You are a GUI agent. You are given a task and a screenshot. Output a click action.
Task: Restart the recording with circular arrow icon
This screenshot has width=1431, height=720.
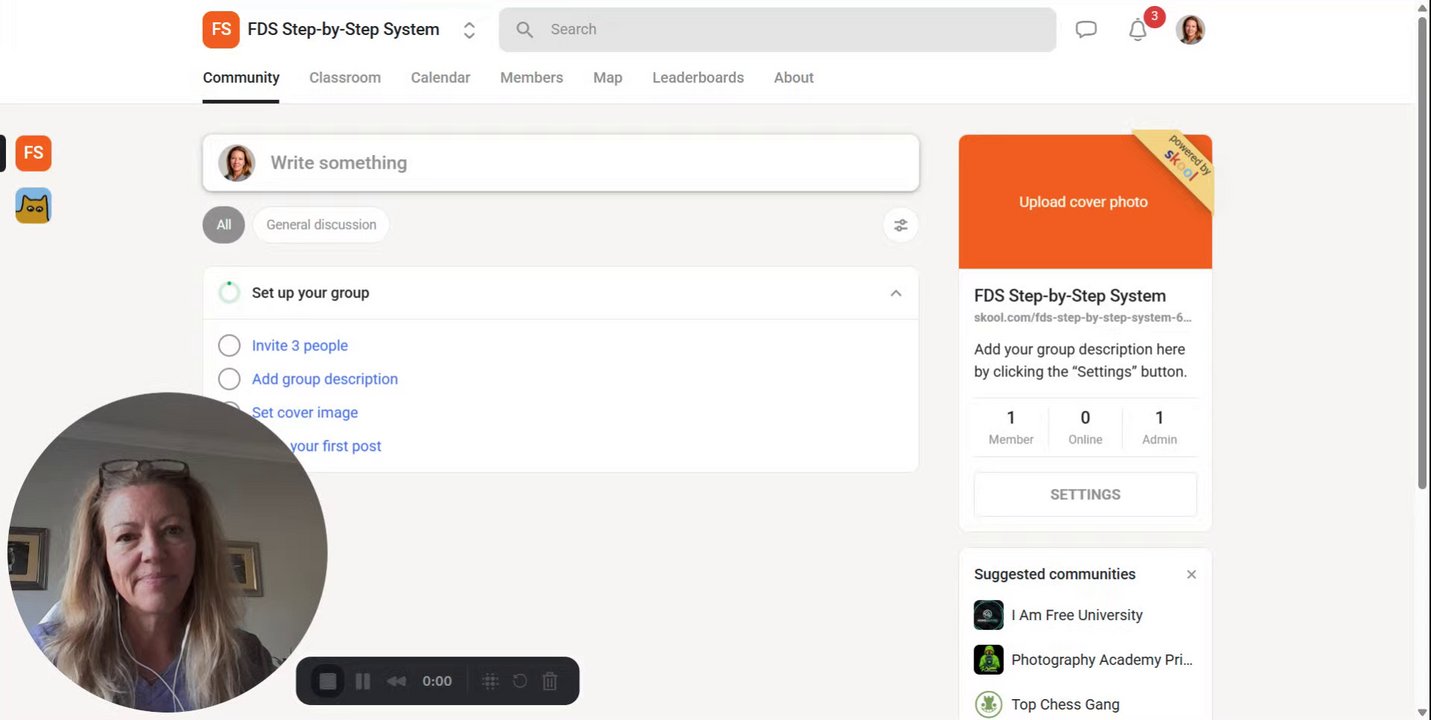pos(520,681)
